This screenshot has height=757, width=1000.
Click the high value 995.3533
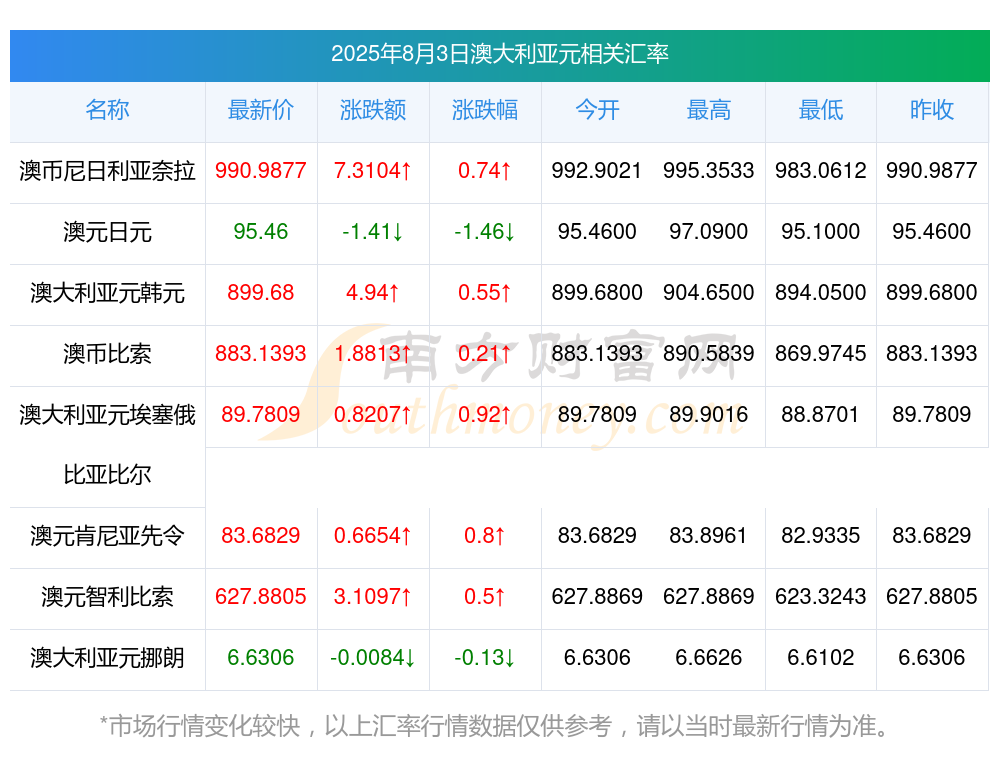(709, 171)
